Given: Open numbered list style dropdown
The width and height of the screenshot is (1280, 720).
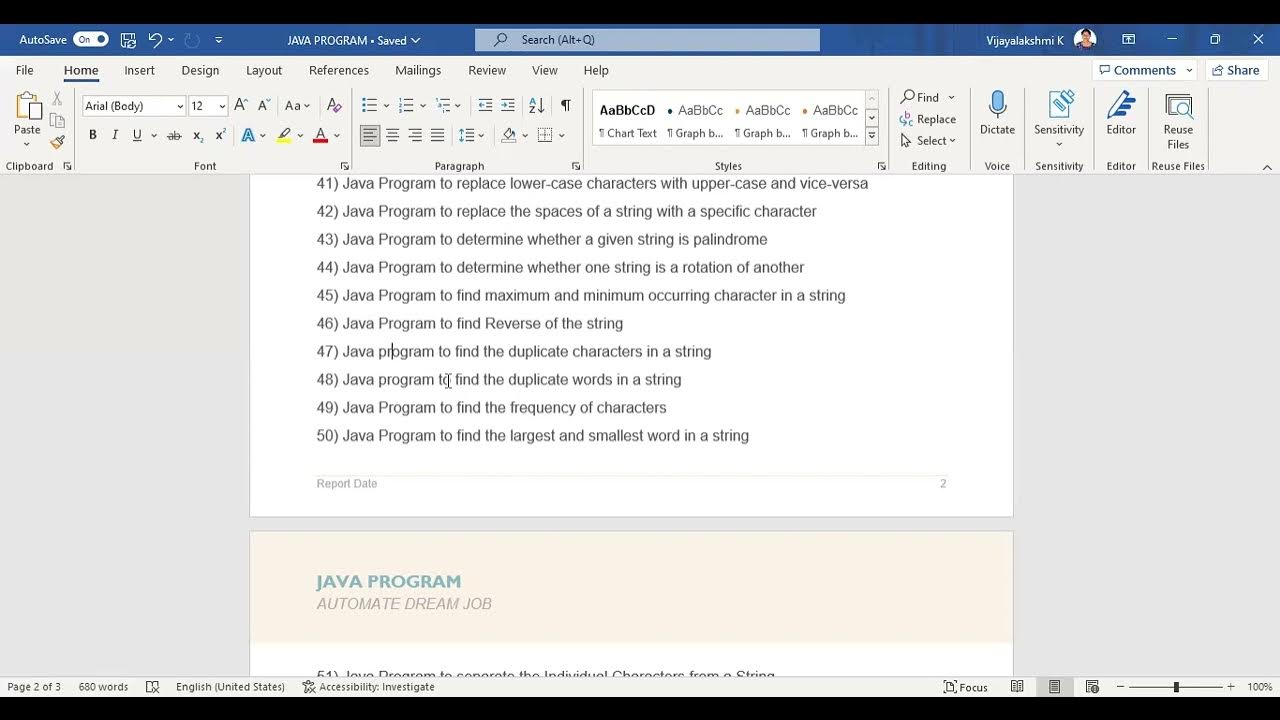Looking at the screenshot, I should point(423,106).
